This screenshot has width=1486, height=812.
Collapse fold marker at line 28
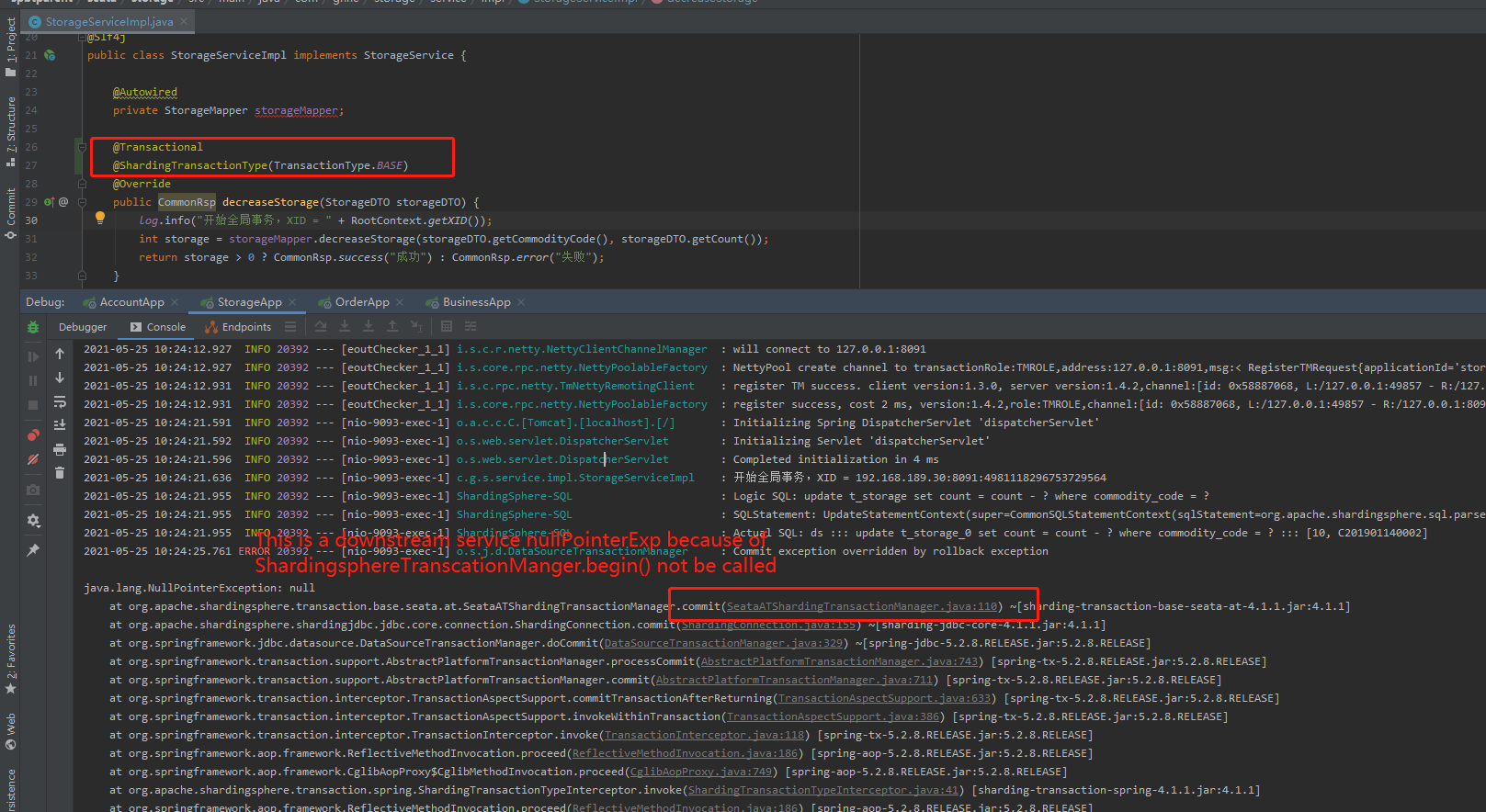point(82,184)
